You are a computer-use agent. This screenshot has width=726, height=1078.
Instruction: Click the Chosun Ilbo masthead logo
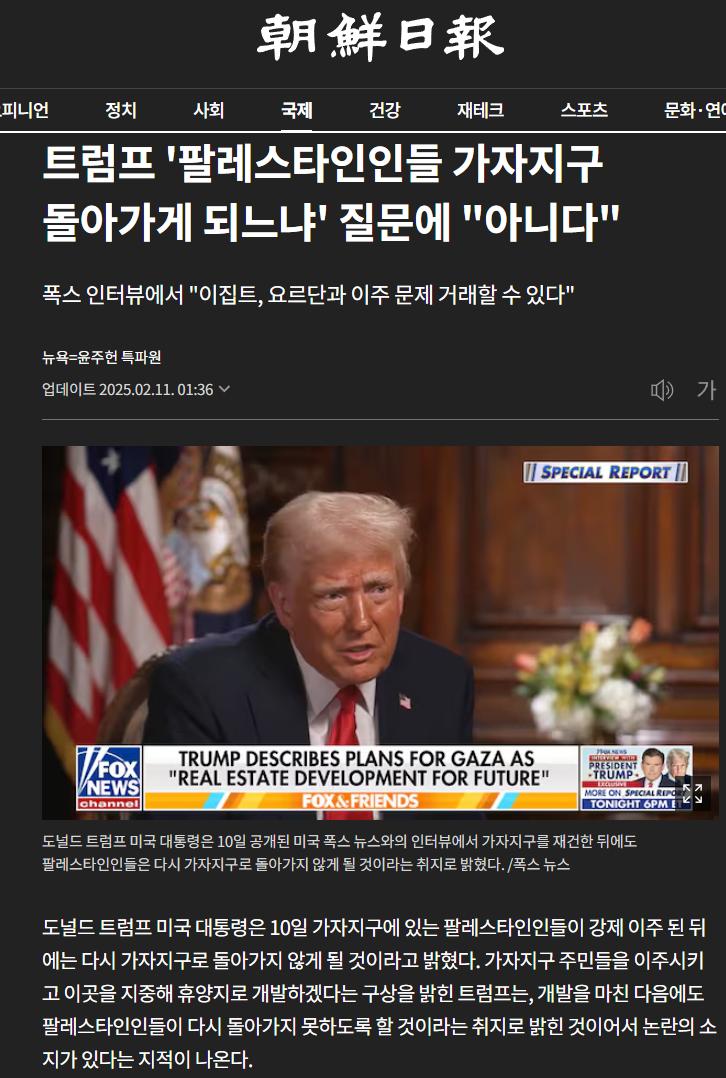click(x=380, y=36)
